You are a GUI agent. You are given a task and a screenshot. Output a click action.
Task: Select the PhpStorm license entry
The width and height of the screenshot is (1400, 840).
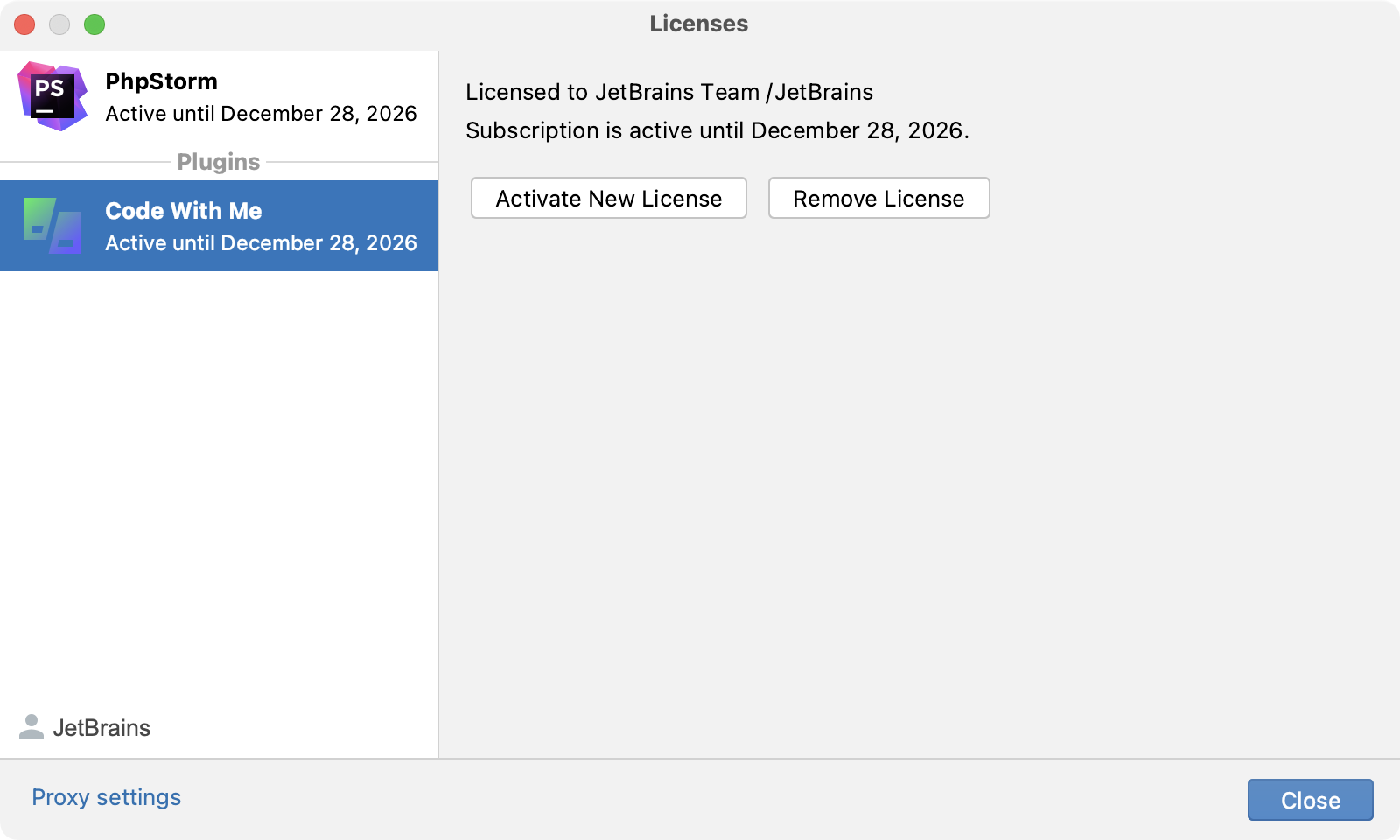tap(219, 96)
